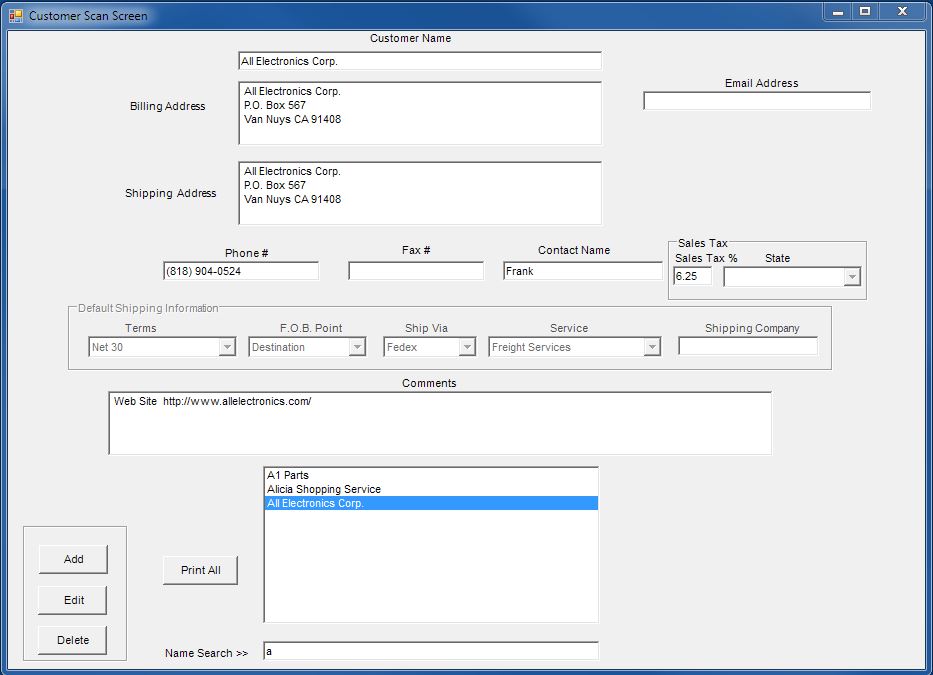Screen dimensions: 933x675
Task: Click the Print All button
Action: [x=201, y=570]
